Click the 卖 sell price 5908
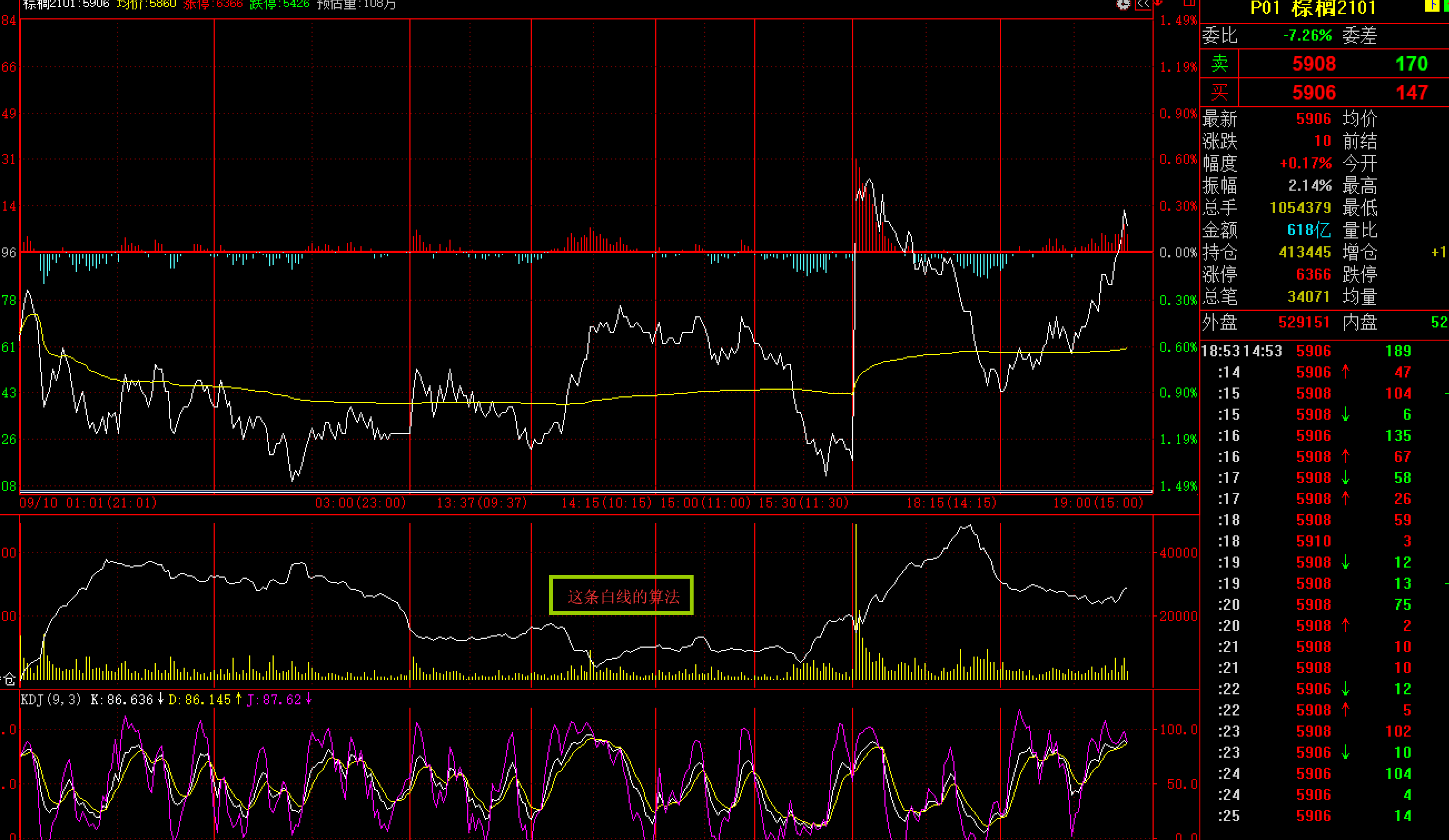1449x840 pixels. point(1314,64)
